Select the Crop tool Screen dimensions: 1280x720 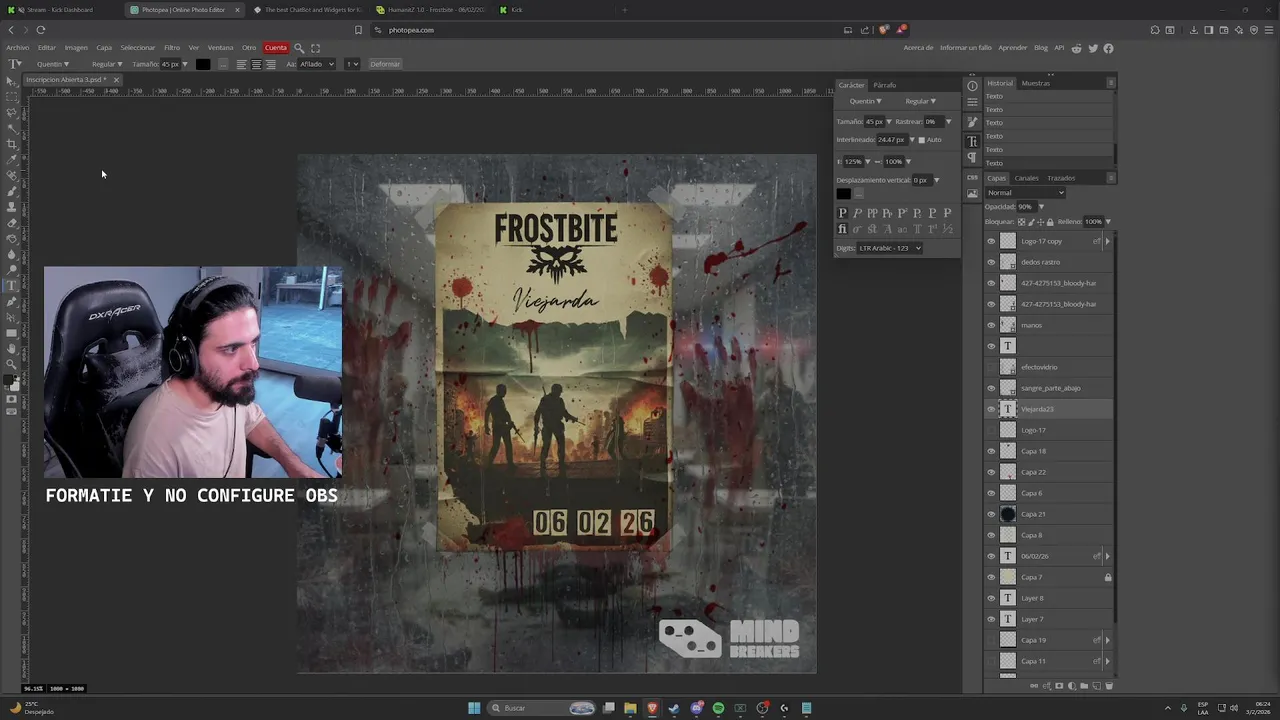[x=12, y=145]
